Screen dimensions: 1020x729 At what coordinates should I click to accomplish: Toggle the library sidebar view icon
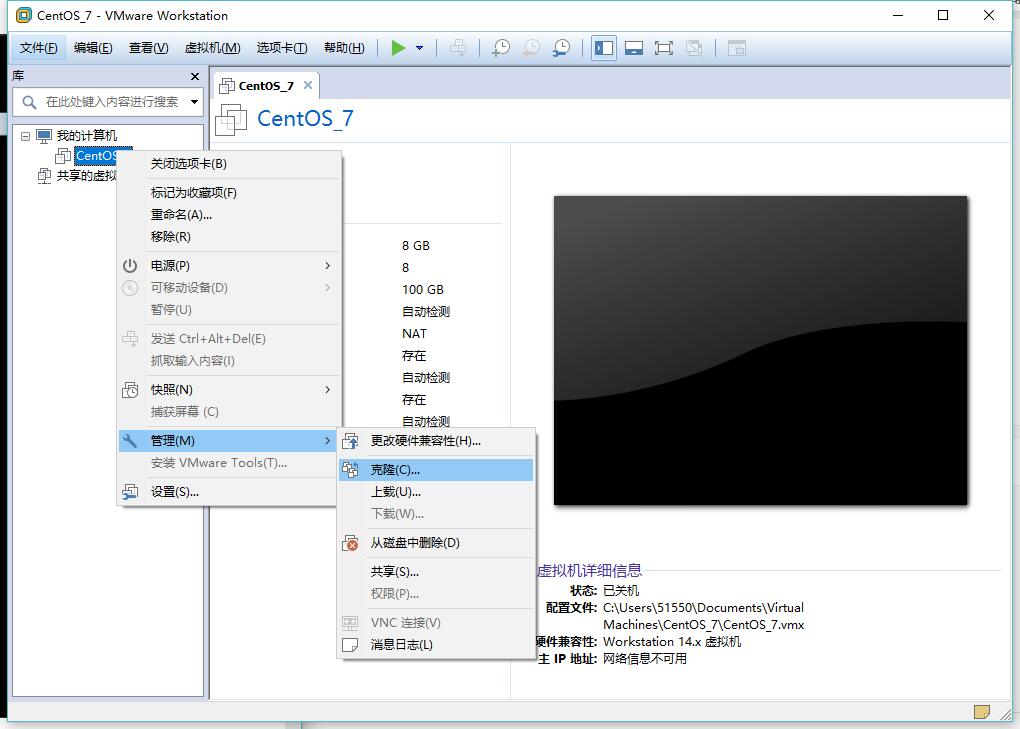pos(604,47)
